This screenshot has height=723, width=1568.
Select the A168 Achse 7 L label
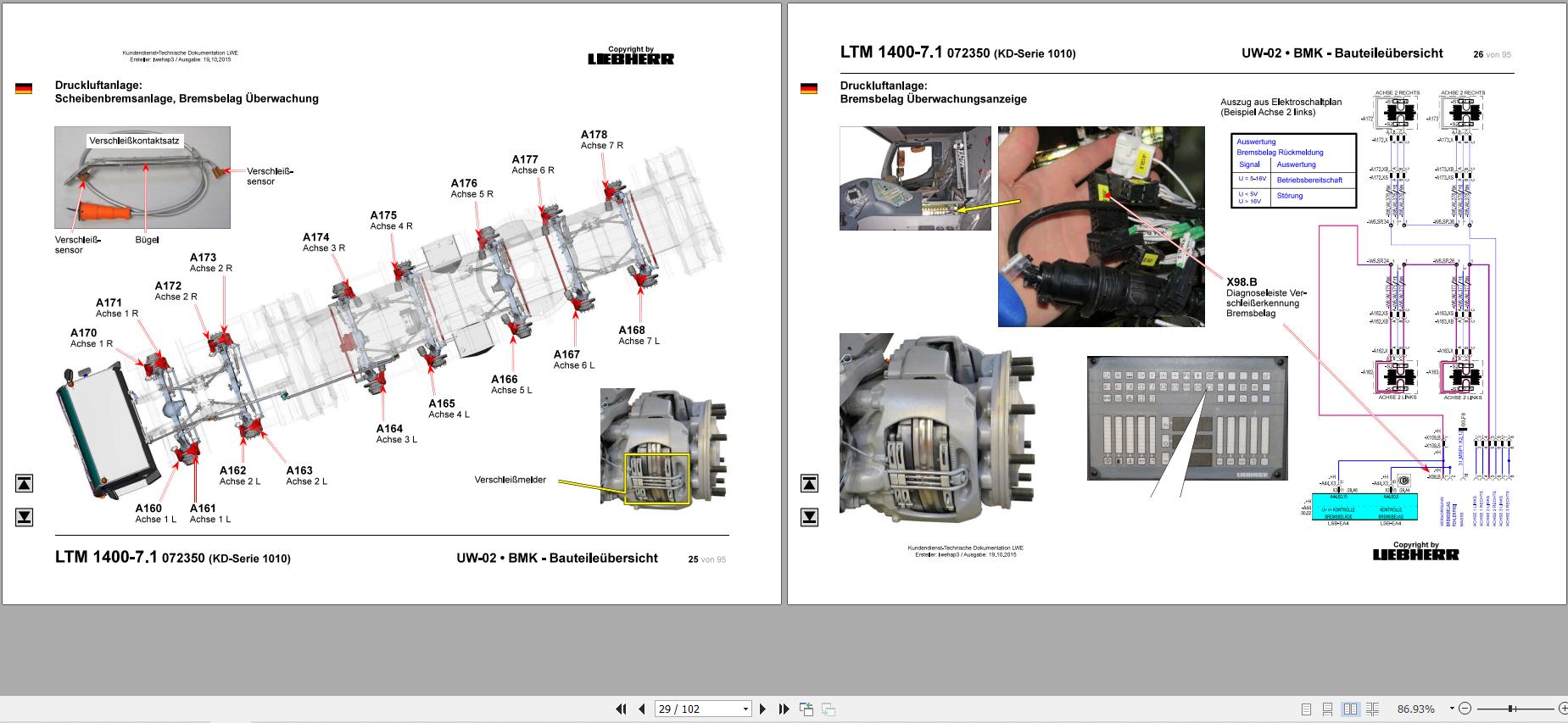(639, 336)
